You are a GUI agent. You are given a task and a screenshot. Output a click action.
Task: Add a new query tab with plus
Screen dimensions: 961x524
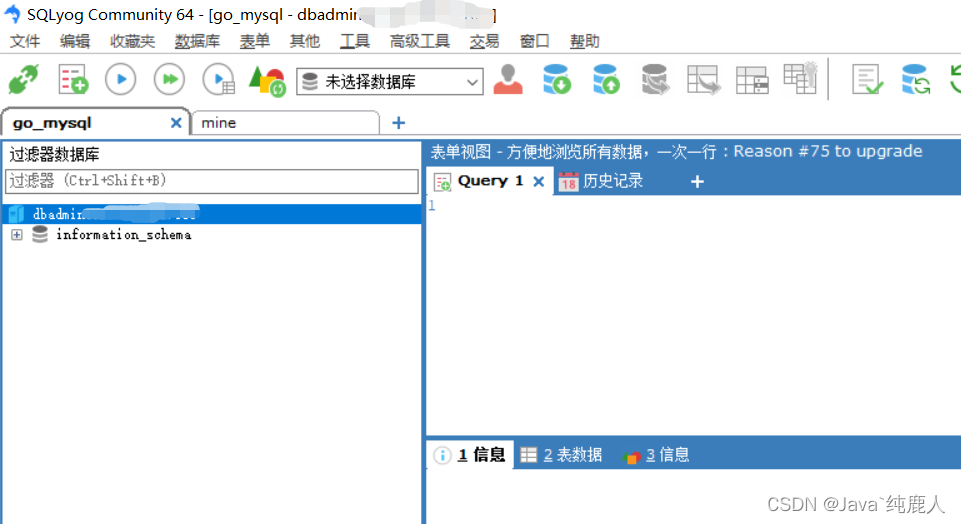(697, 181)
